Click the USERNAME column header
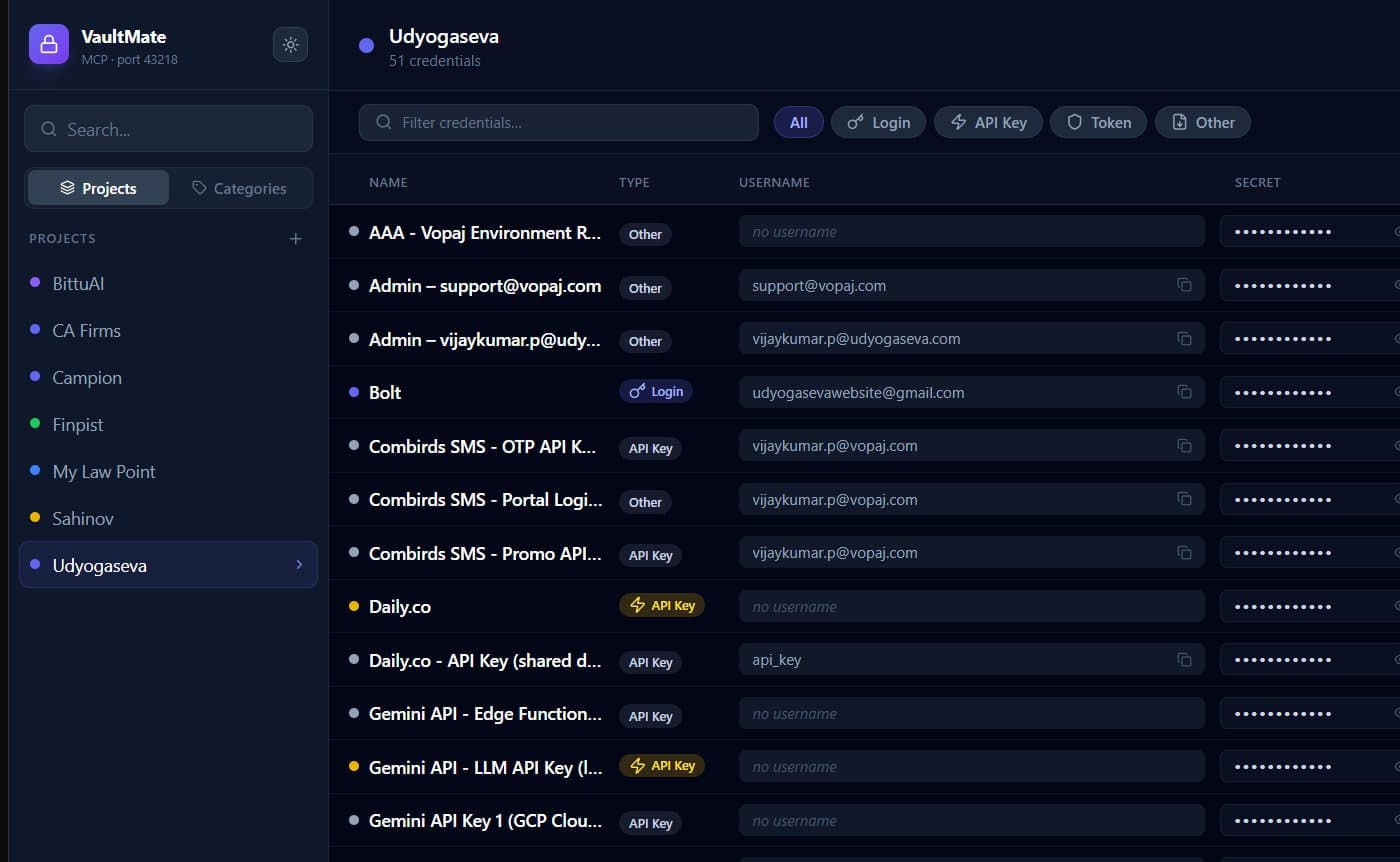 (x=774, y=182)
